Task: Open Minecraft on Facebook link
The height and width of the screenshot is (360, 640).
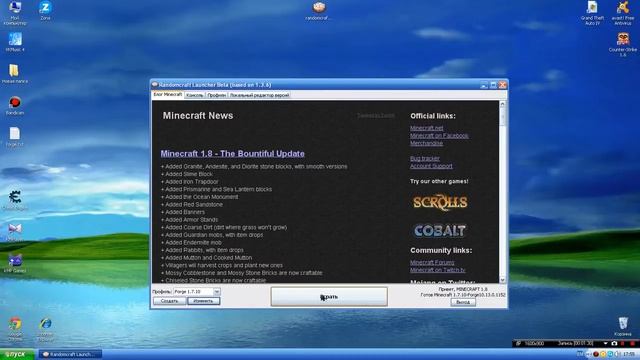Action: 439,136
